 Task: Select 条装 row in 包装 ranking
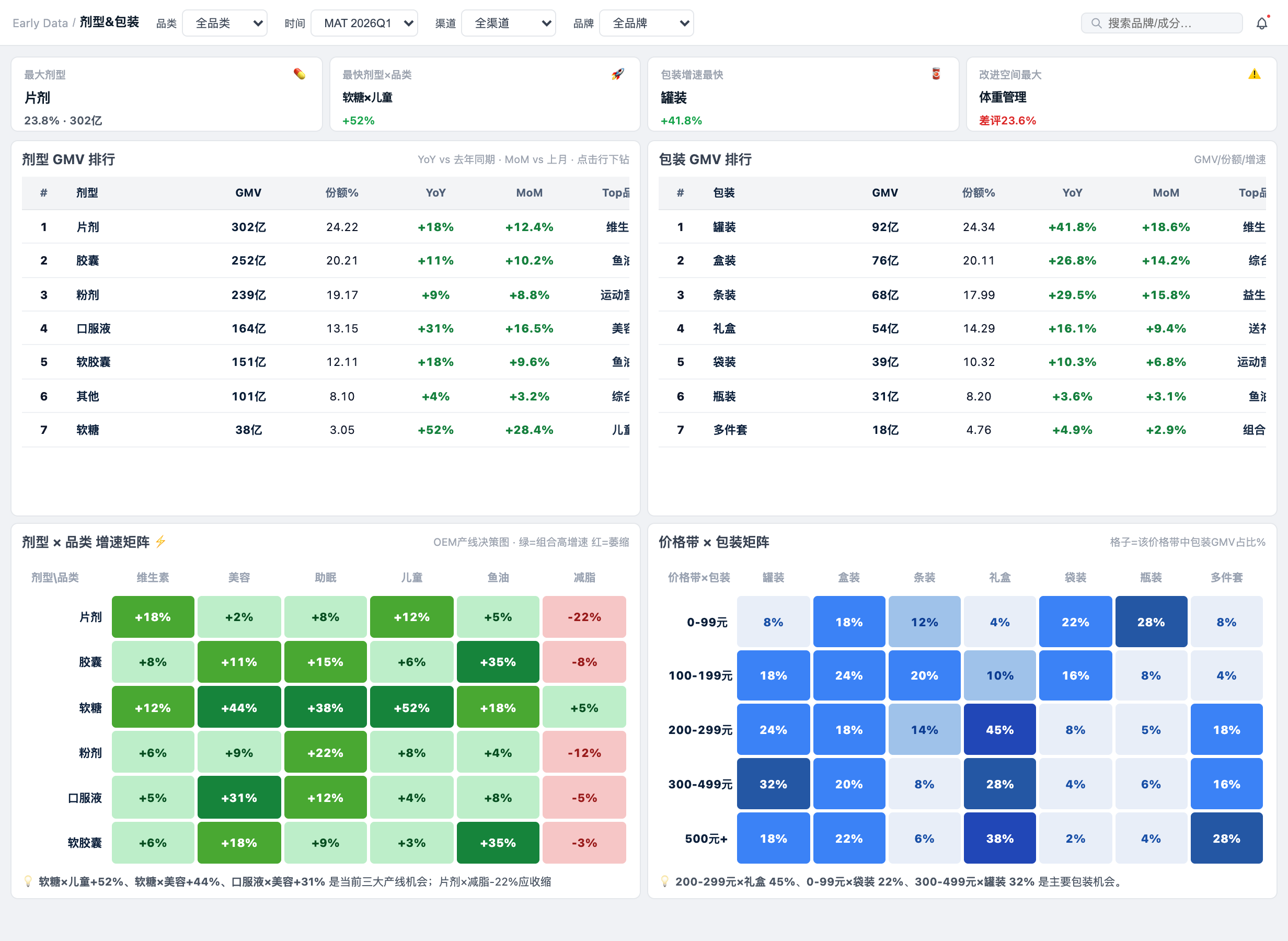[x=962, y=294]
